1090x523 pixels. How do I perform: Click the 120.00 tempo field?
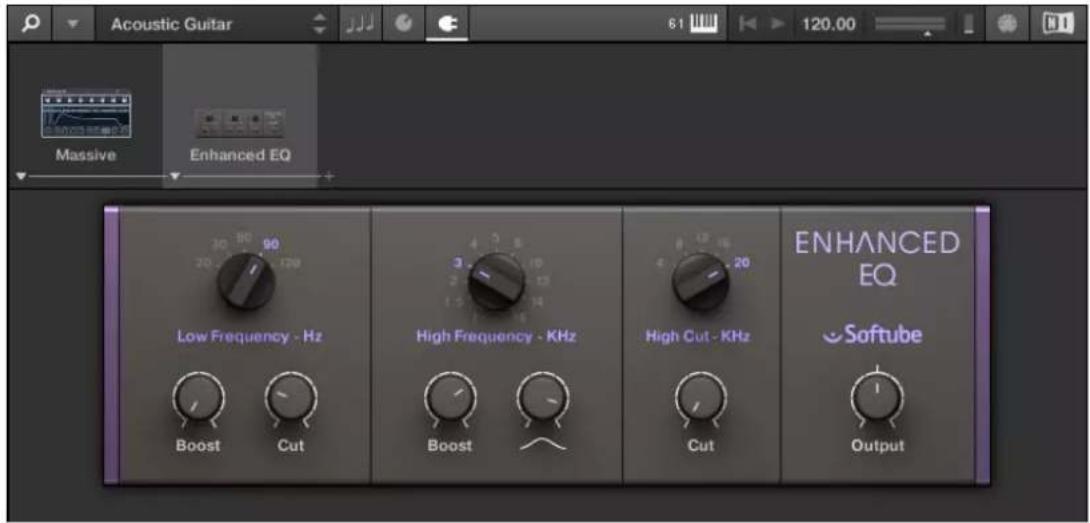[x=829, y=25]
